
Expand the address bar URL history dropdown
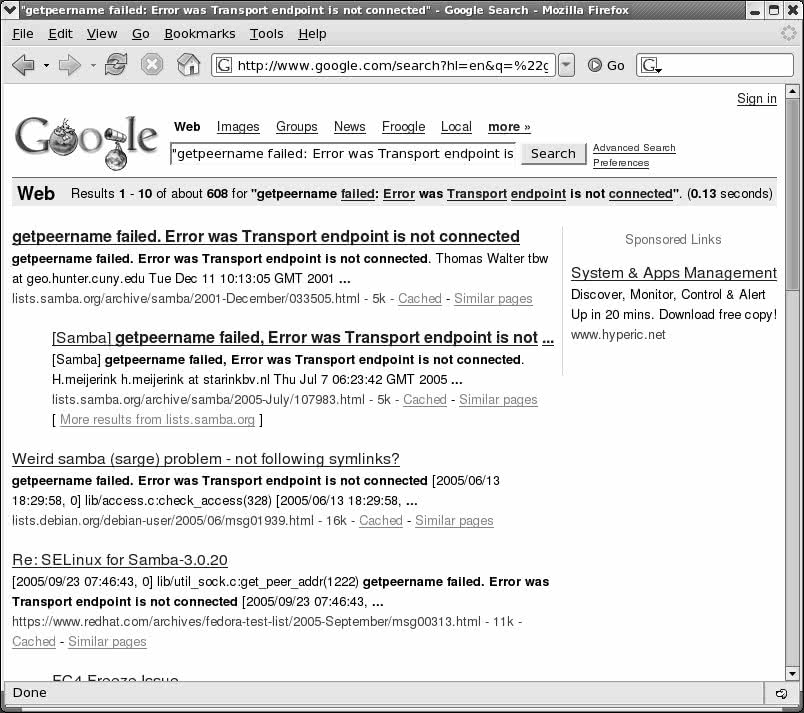click(566, 65)
